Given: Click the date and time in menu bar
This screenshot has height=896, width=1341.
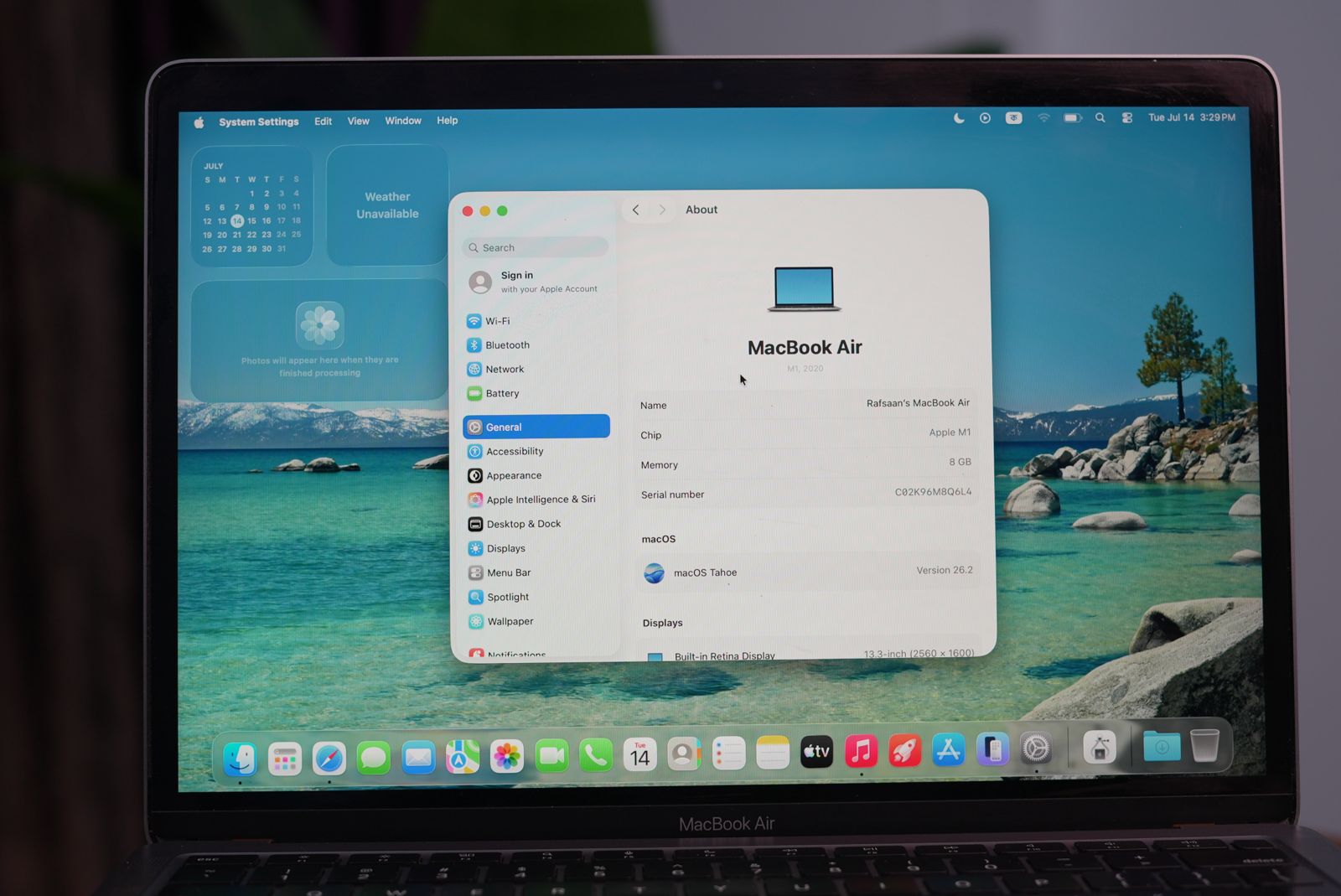Looking at the screenshot, I should (1192, 117).
